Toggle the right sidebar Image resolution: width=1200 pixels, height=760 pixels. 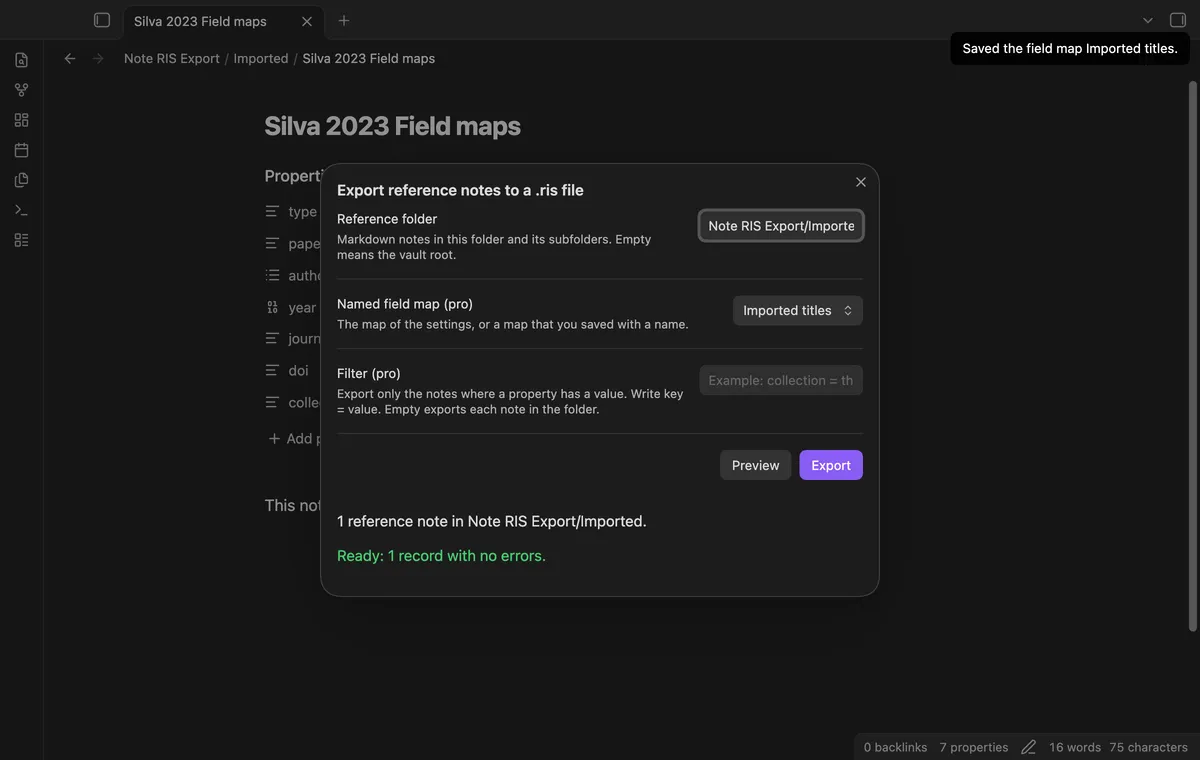[x=1178, y=20]
